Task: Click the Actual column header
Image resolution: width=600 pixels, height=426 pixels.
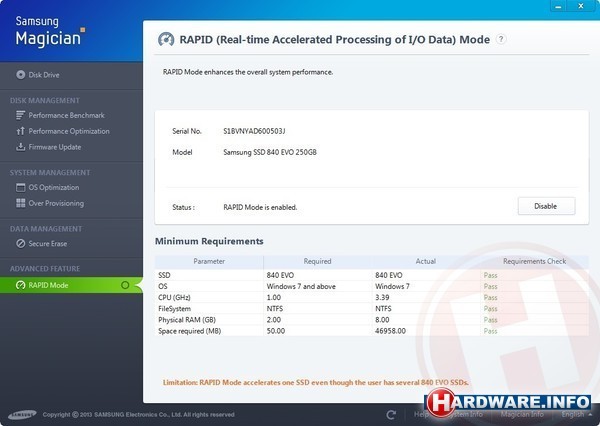Action: click(x=426, y=261)
